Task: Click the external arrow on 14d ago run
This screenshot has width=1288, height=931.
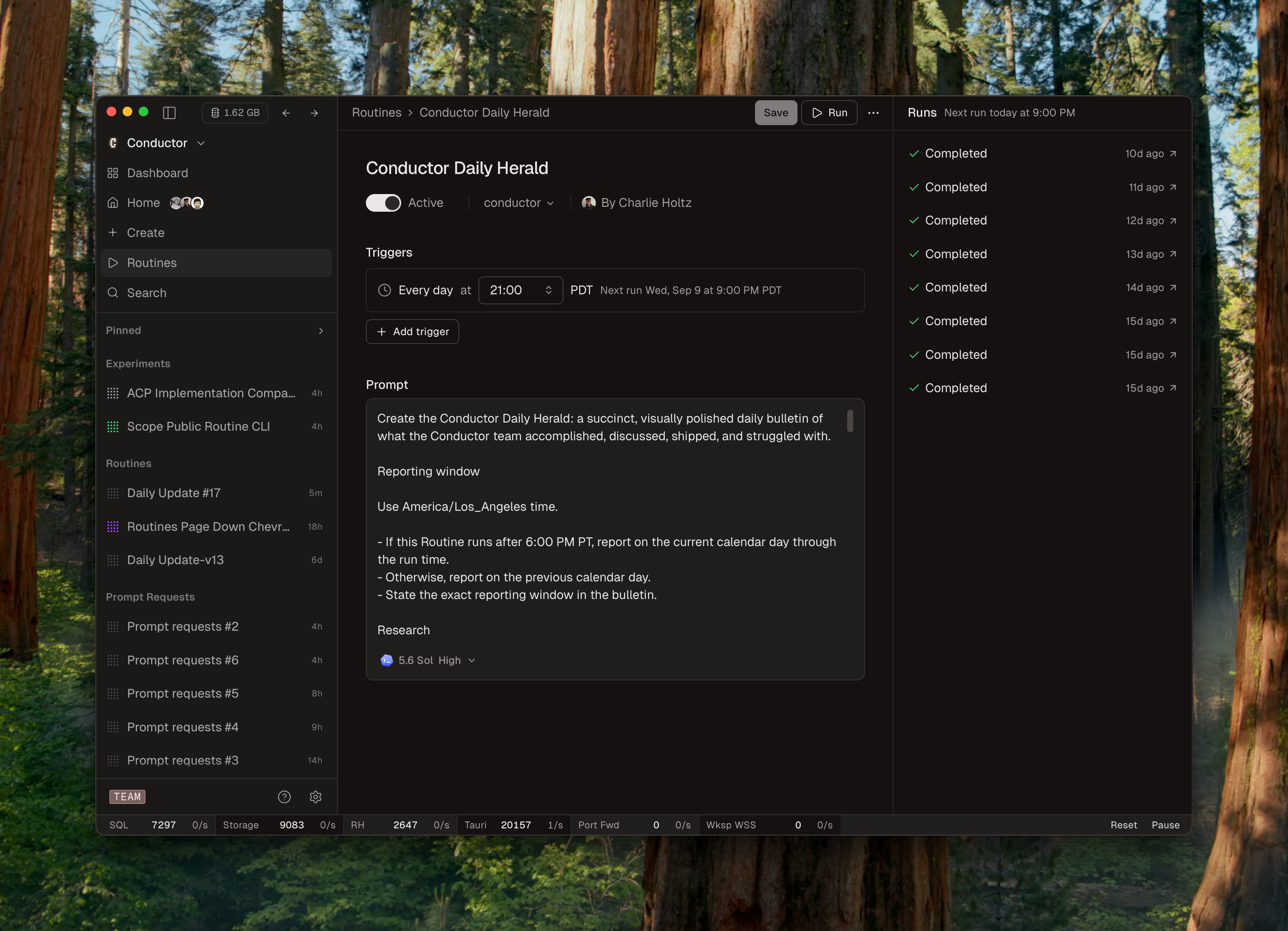Action: [x=1173, y=287]
